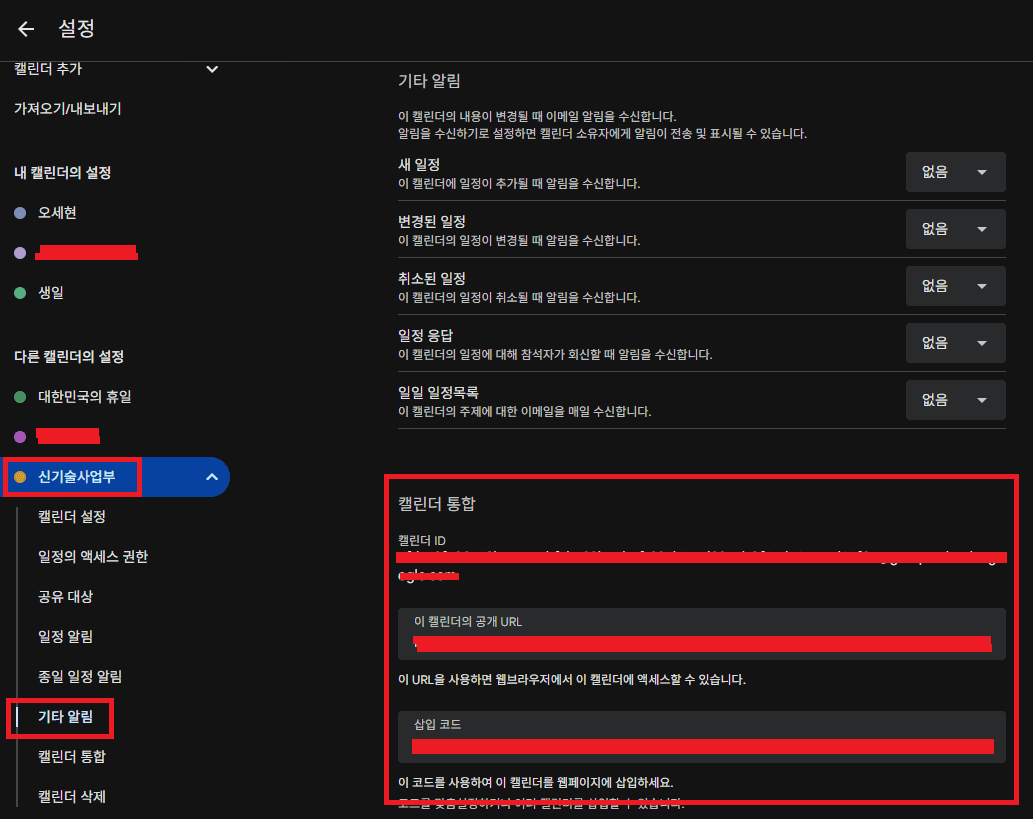Screen dimensions: 1033x819
Task: Expand the 캘린더 추가 chevron
Action: coord(211,69)
